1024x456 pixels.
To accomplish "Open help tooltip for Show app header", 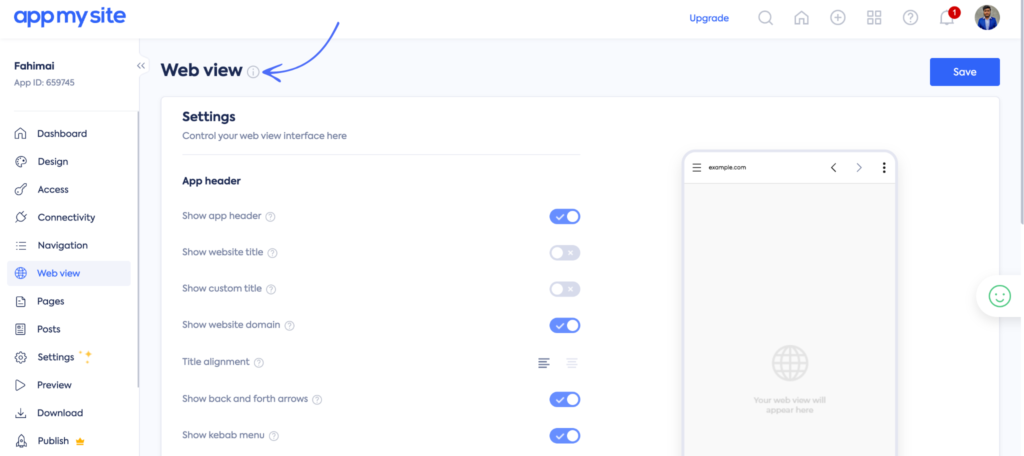I will (x=270, y=217).
